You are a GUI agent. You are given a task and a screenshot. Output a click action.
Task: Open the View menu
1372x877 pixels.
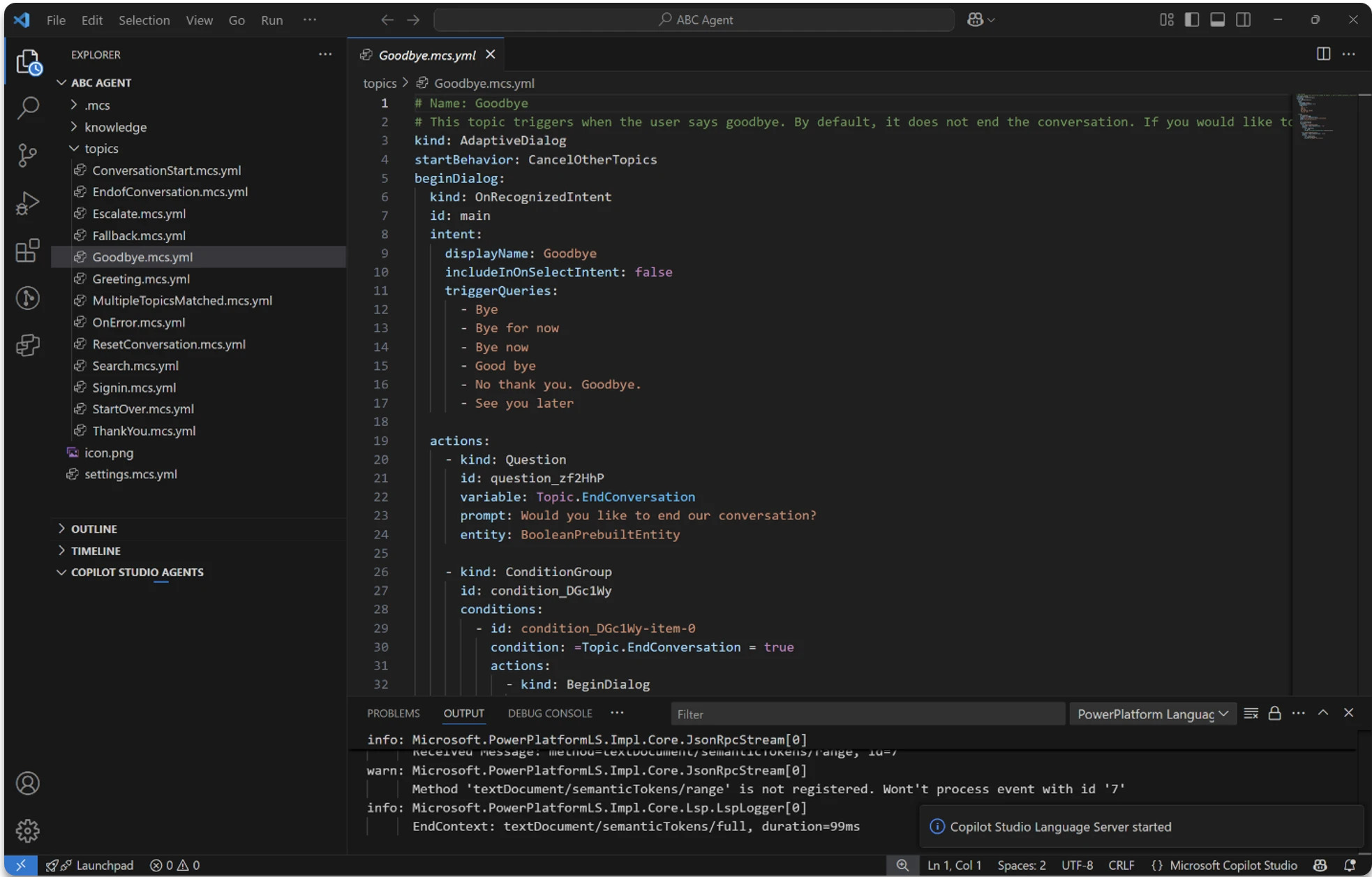(x=199, y=20)
